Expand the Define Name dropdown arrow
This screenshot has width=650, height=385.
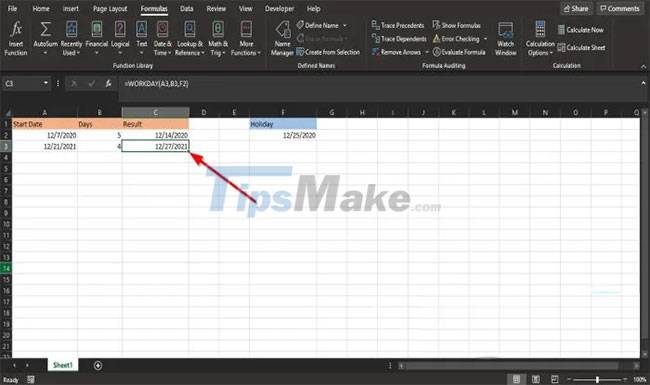point(344,25)
